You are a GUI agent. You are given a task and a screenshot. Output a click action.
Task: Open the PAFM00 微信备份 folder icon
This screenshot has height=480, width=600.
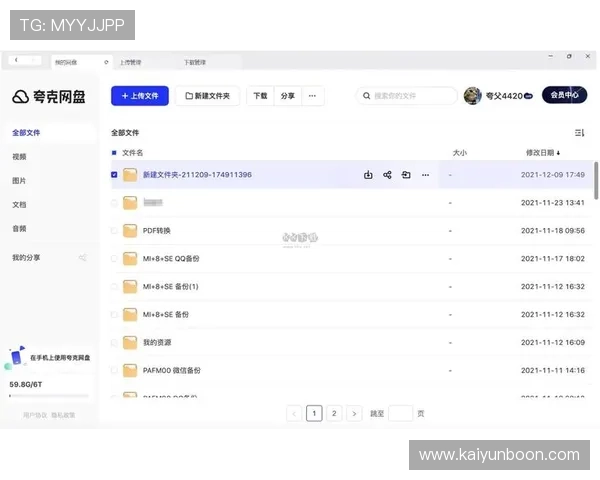(130, 370)
